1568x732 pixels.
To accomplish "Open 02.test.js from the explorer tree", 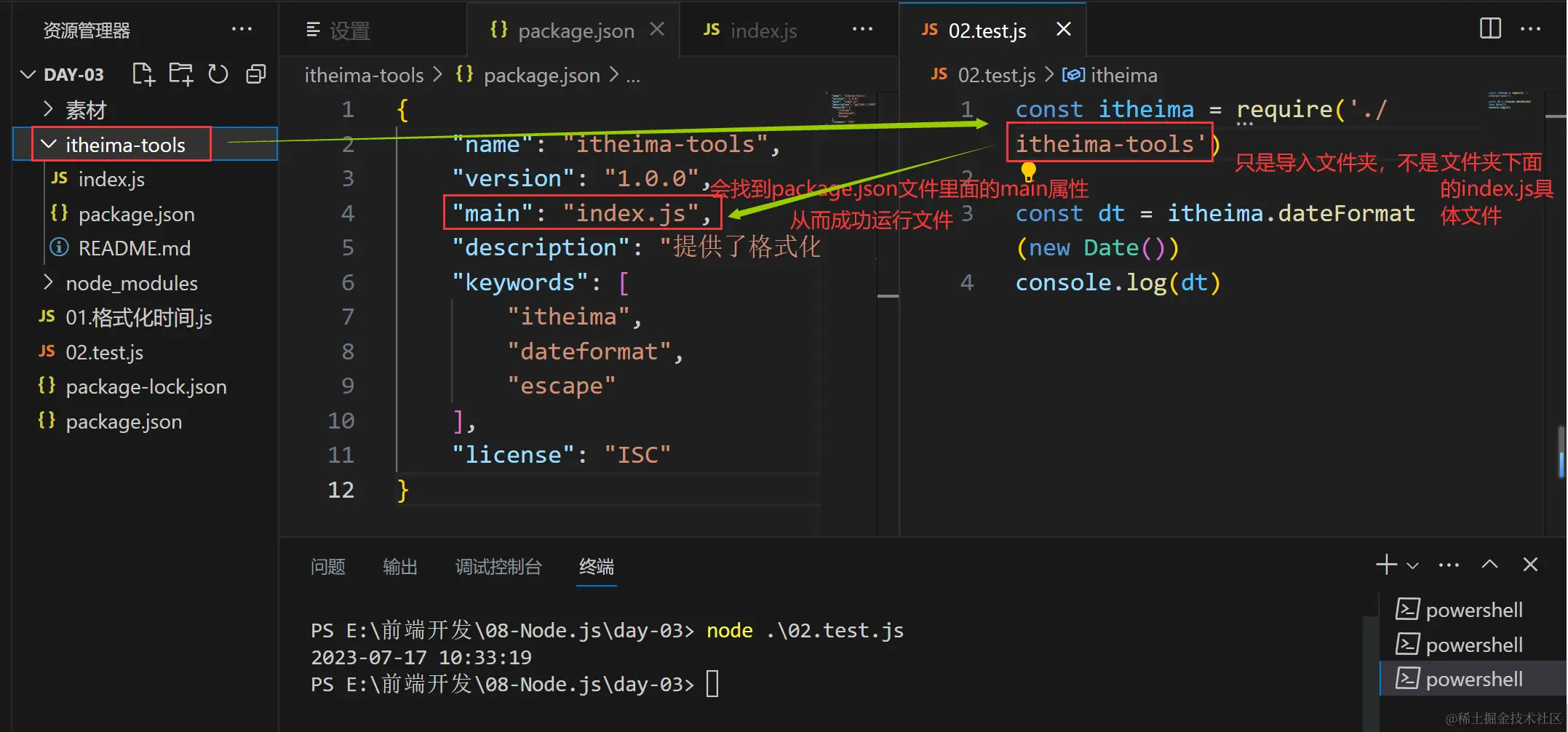I will [x=104, y=352].
